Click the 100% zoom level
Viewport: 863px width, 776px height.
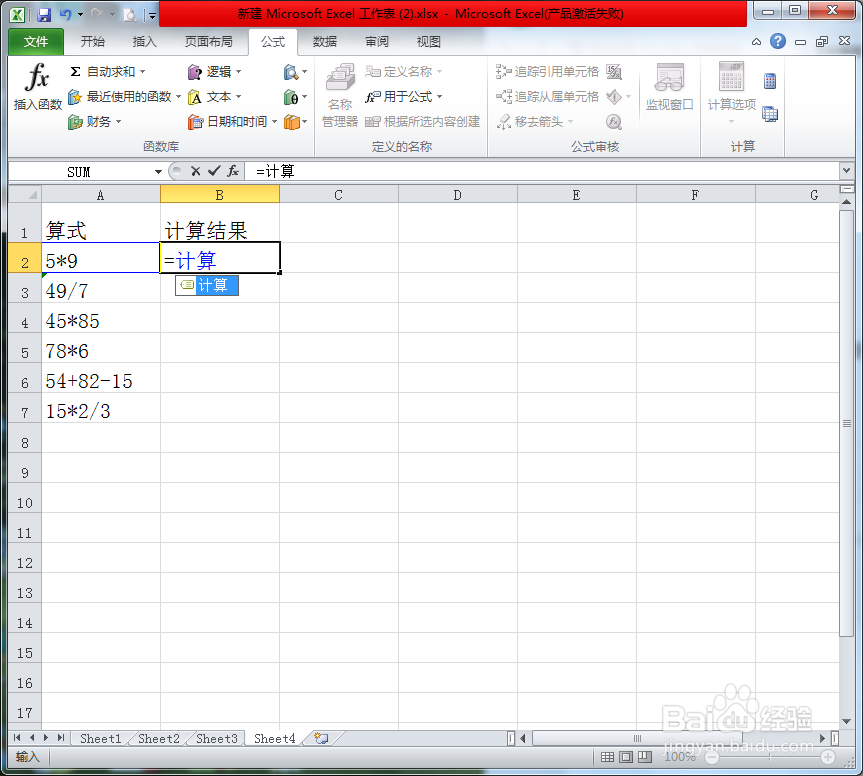tap(680, 757)
